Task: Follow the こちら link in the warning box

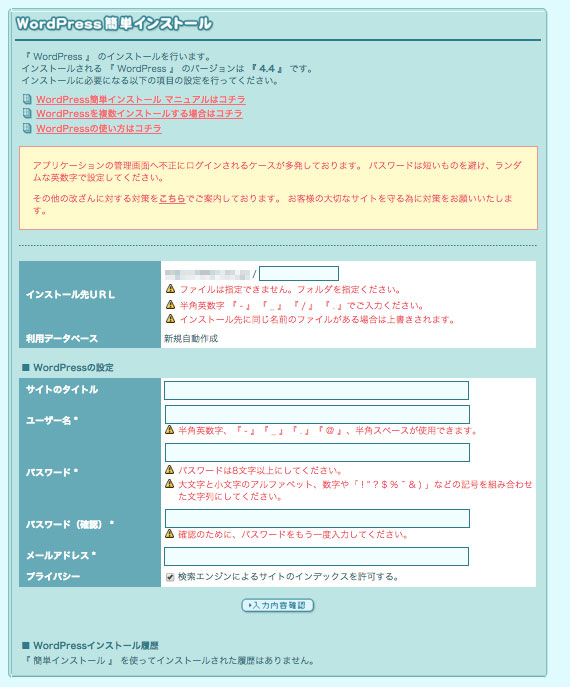Action: tap(172, 198)
